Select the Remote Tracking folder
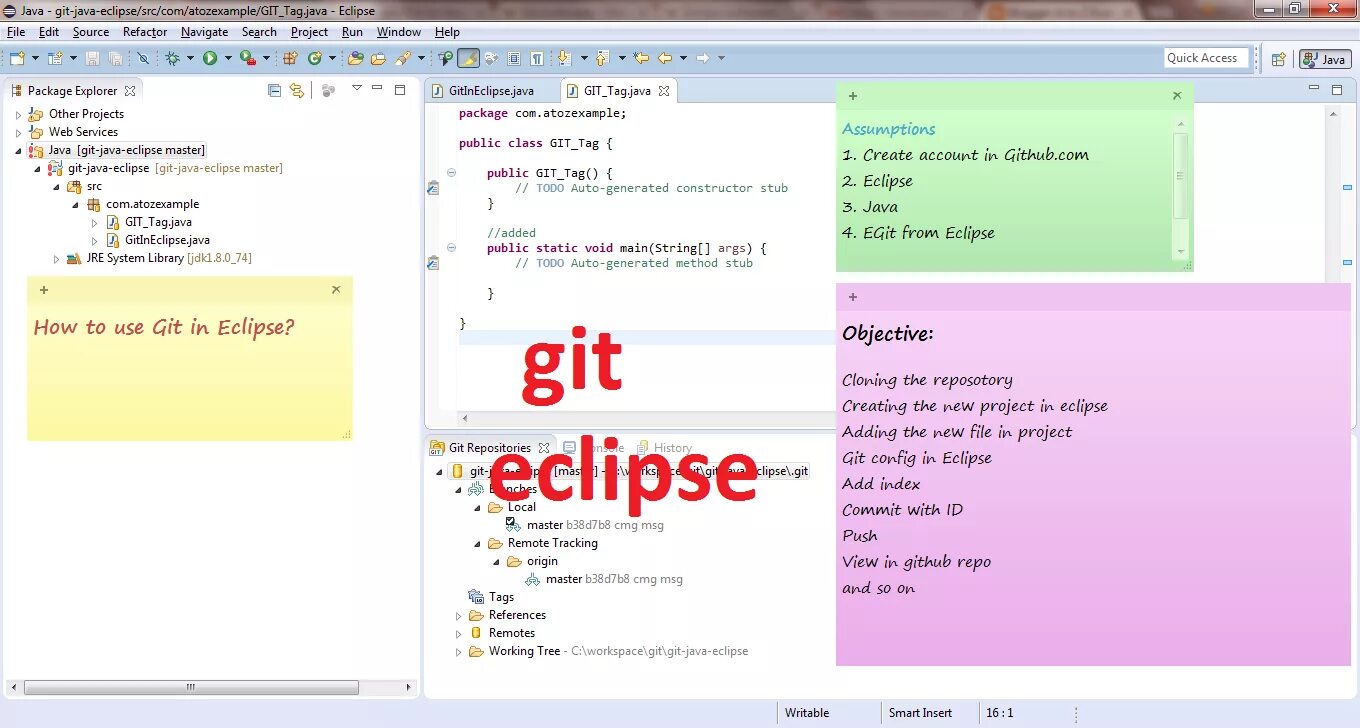Image resolution: width=1360 pixels, height=728 pixels. pos(552,543)
